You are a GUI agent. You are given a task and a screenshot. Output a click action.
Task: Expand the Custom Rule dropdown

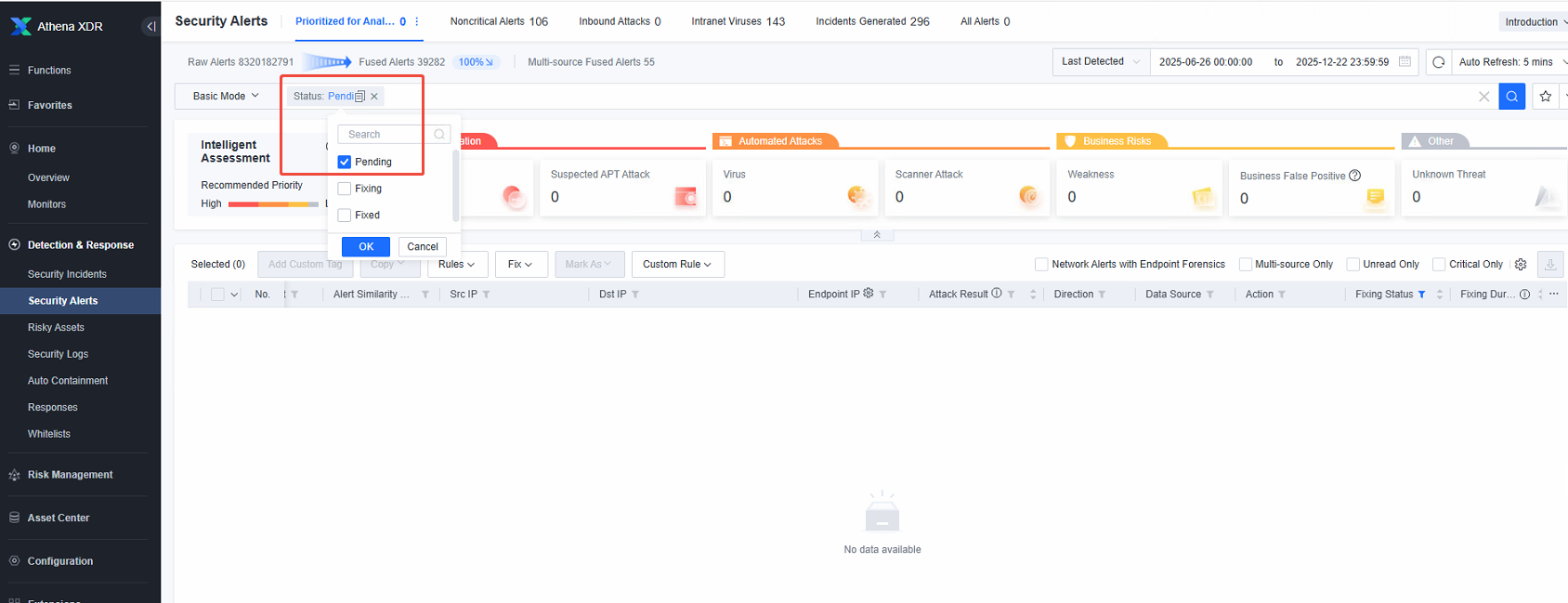(677, 264)
